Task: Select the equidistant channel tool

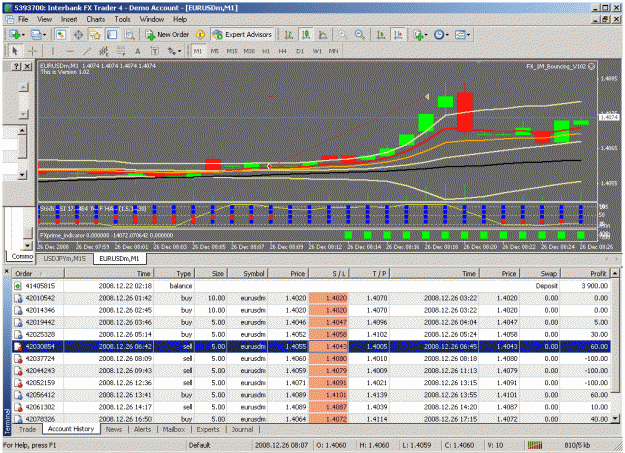Action: coord(104,51)
